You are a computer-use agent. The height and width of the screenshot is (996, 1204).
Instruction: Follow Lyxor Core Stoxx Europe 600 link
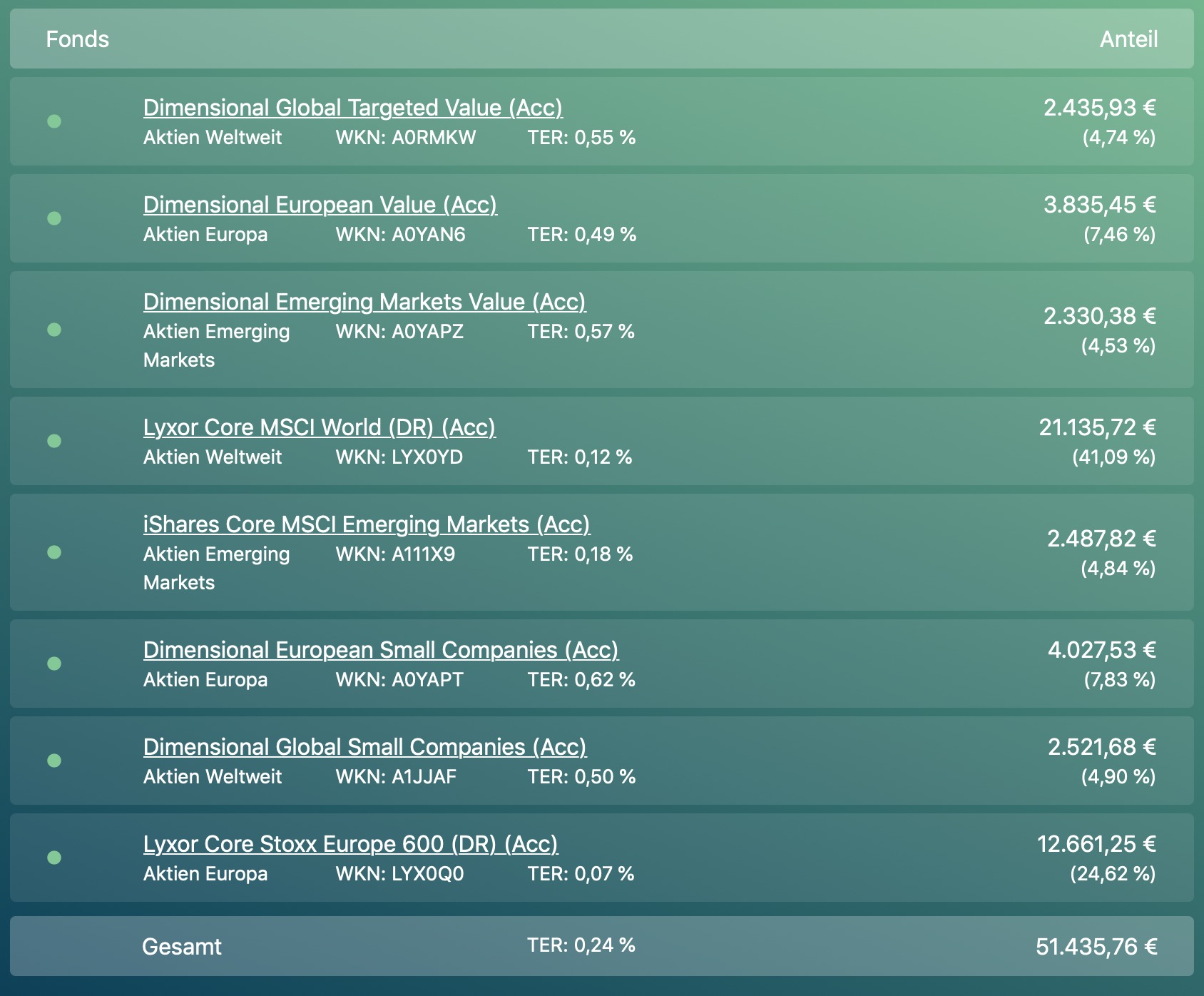tap(350, 844)
